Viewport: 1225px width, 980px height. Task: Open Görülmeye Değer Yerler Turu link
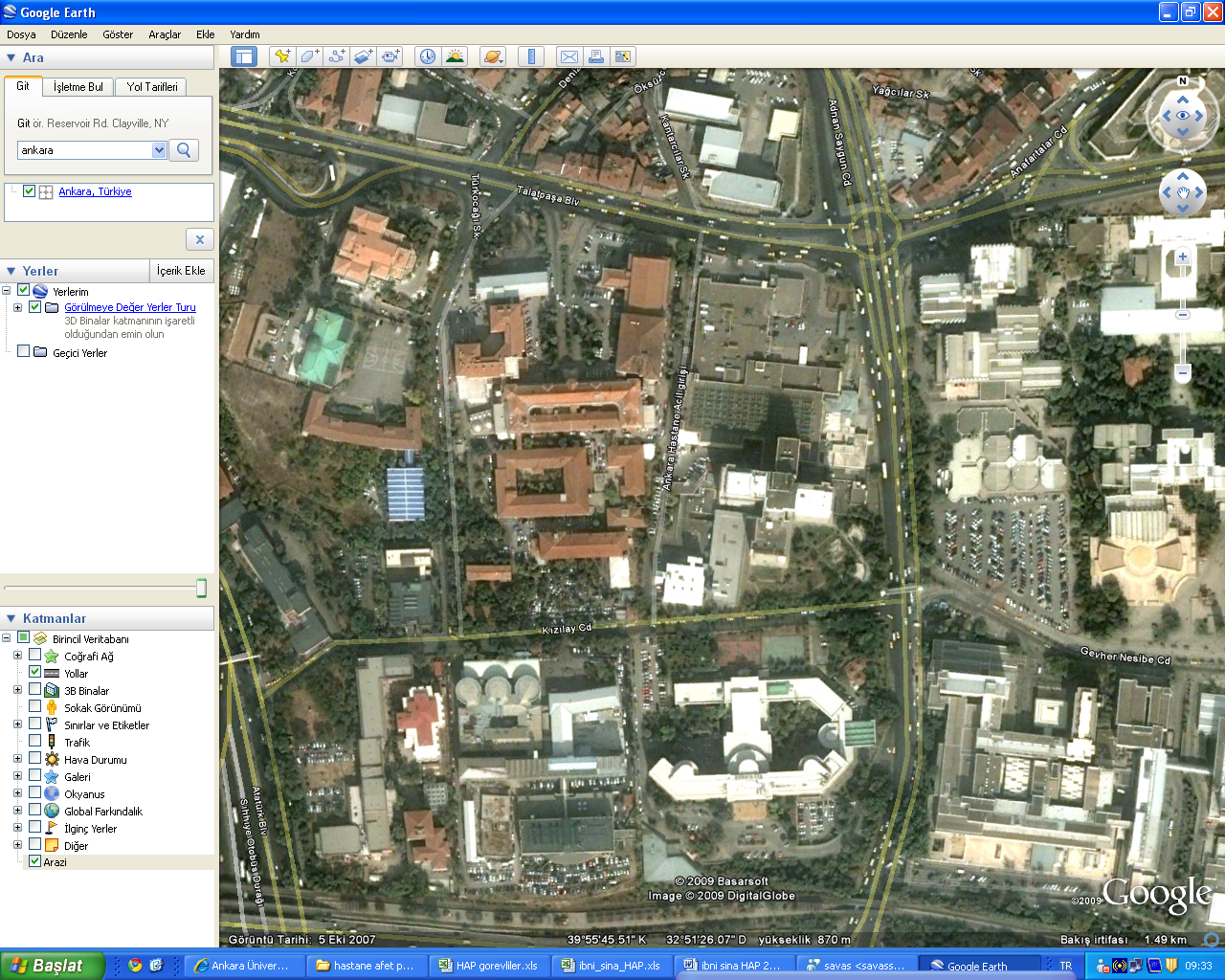[x=130, y=307]
